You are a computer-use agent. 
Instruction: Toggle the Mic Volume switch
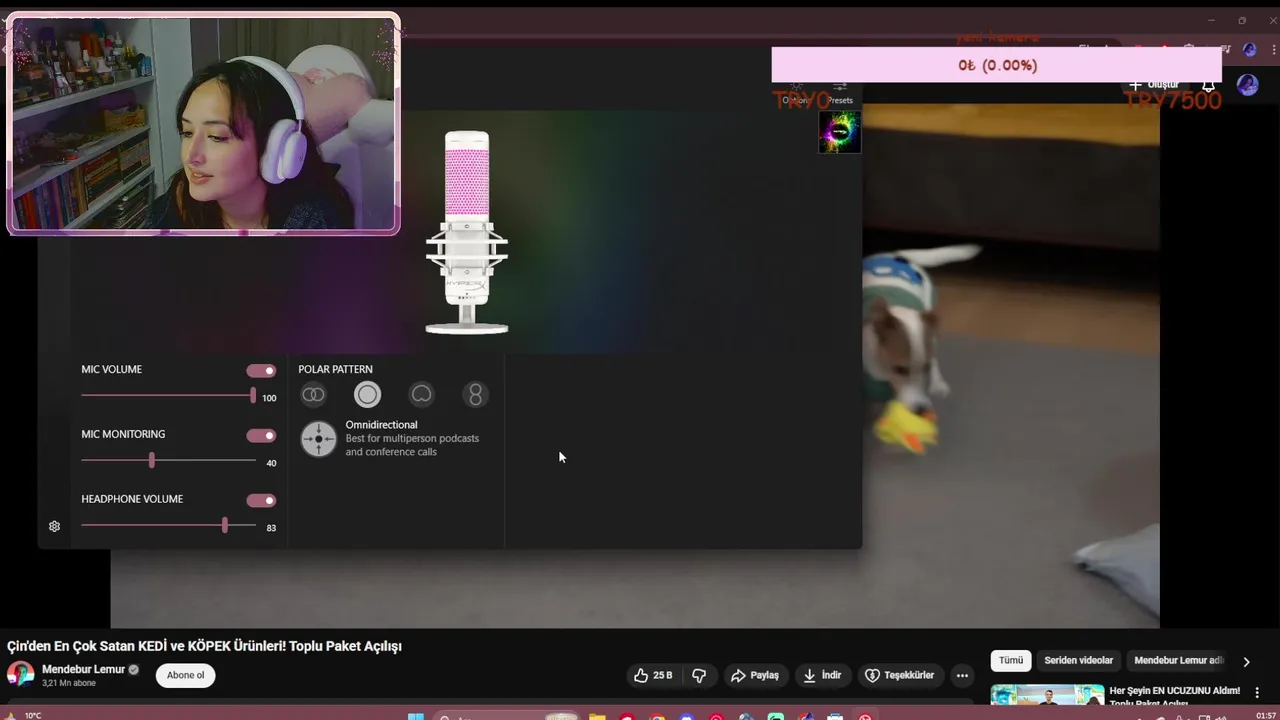(x=261, y=371)
